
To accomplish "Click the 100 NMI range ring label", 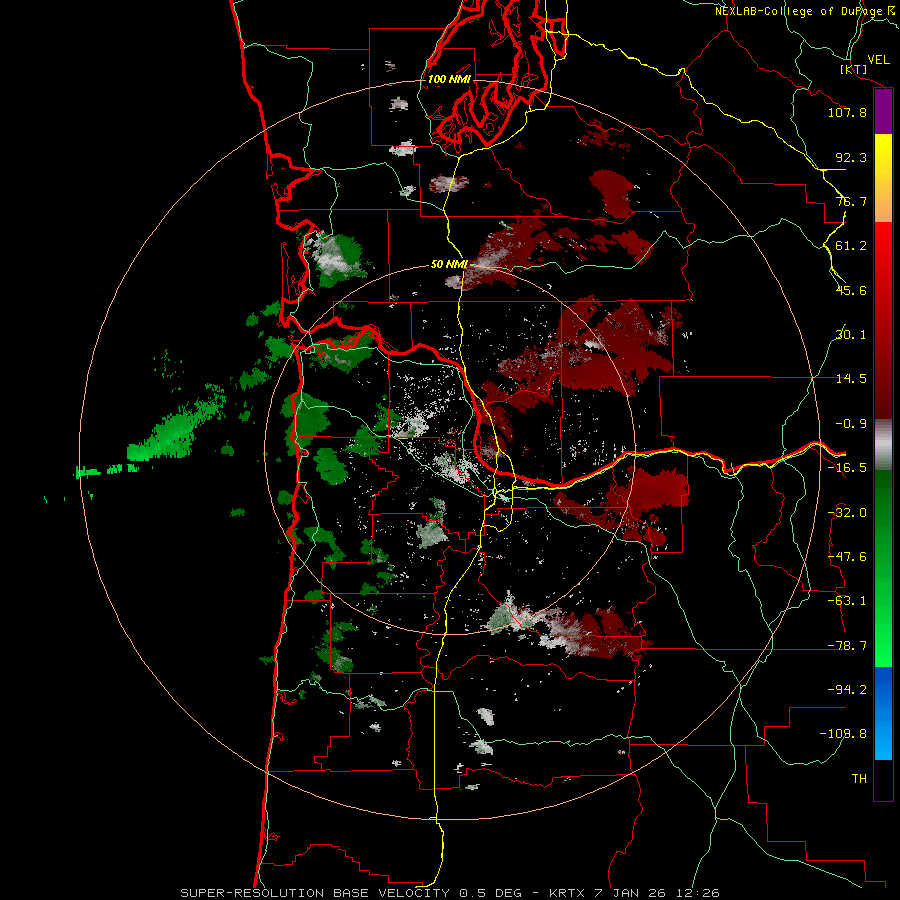I will click(x=449, y=79).
